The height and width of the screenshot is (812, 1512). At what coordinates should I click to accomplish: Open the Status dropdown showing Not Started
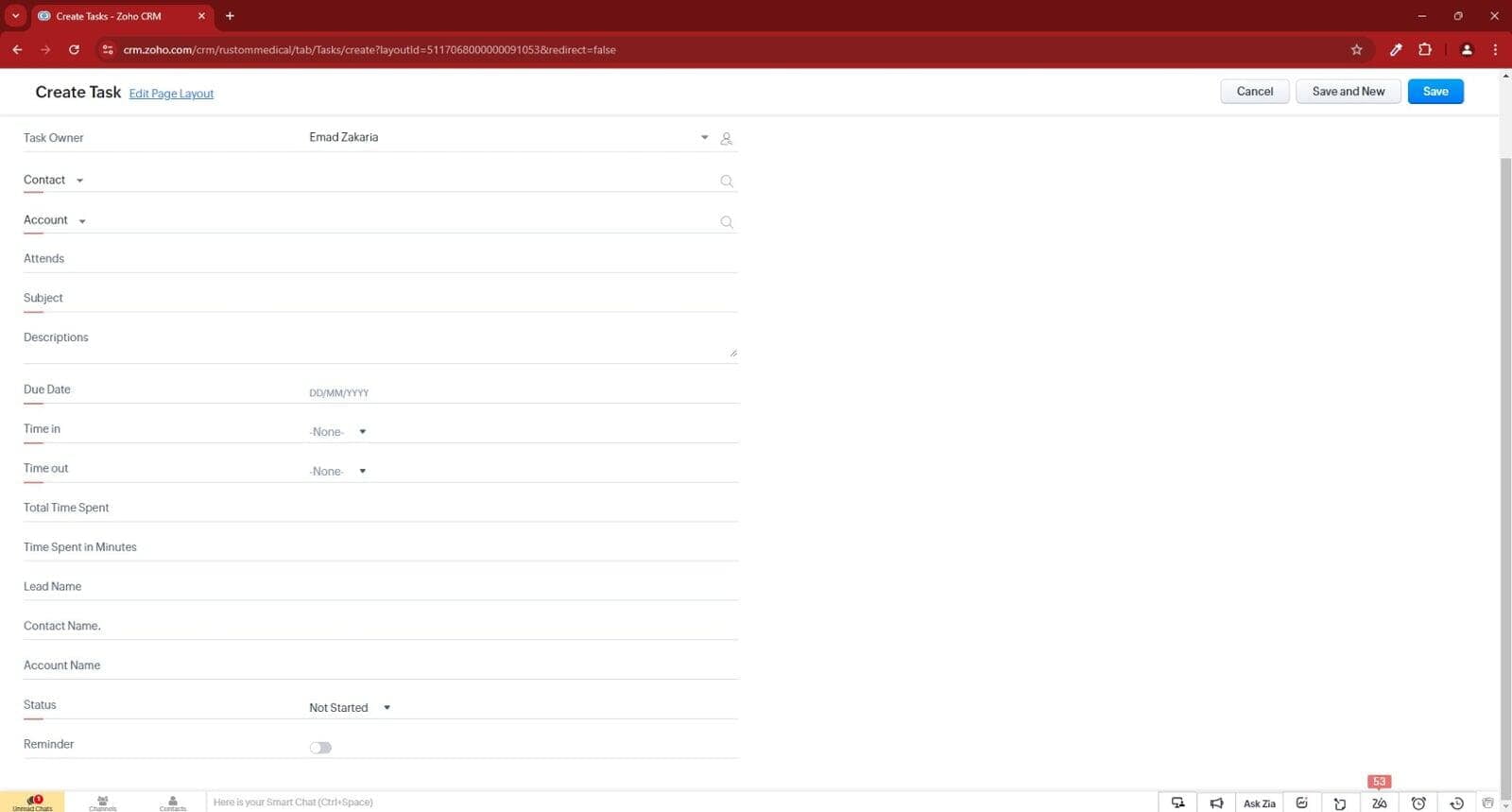350,708
